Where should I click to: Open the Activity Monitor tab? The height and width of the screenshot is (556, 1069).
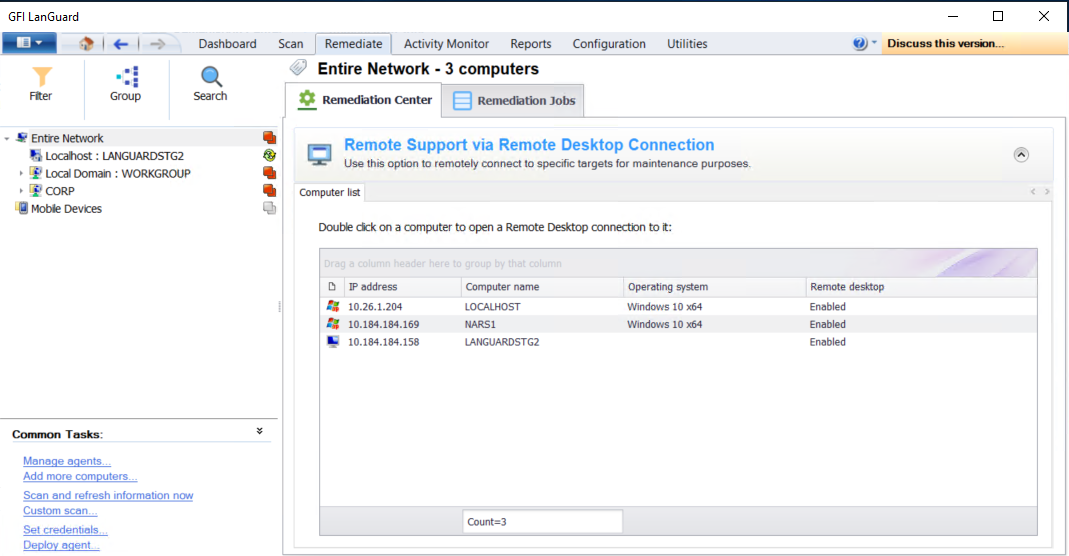pyautogui.click(x=446, y=44)
